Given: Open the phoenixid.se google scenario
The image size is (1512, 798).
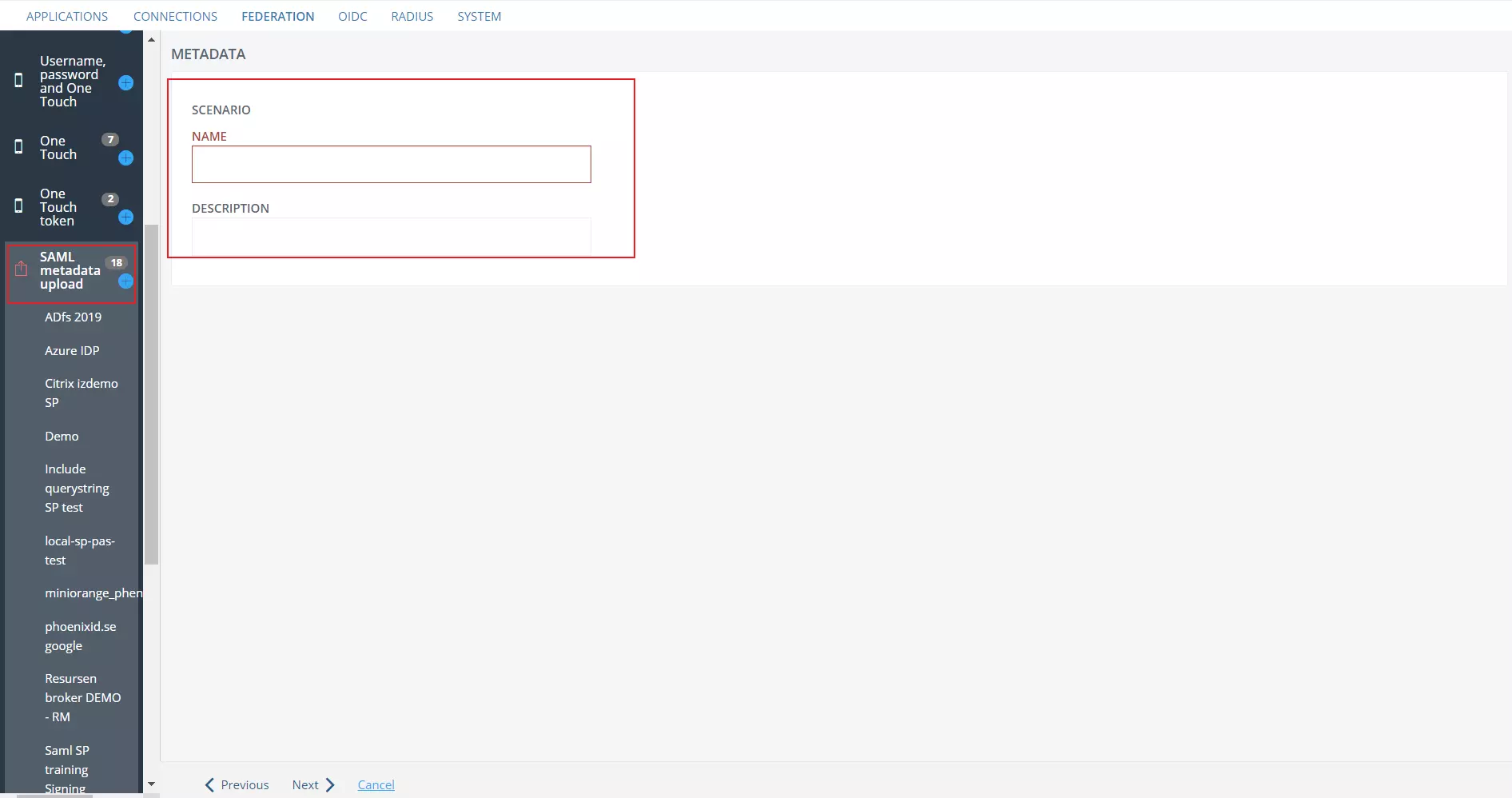Looking at the screenshot, I should 81,636.
